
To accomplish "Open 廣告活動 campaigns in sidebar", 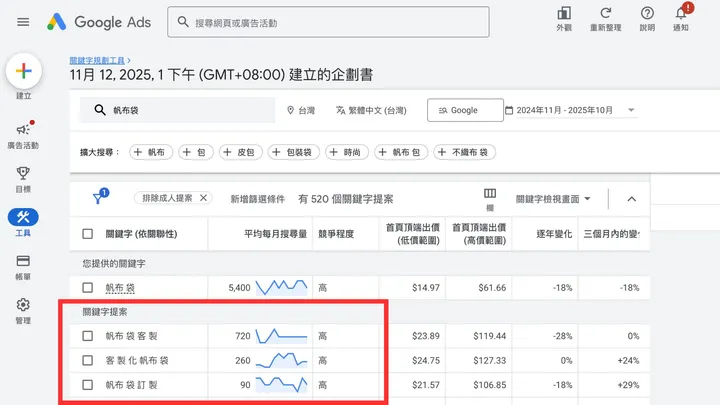I will pyautogui.click(x=23, y=135).
